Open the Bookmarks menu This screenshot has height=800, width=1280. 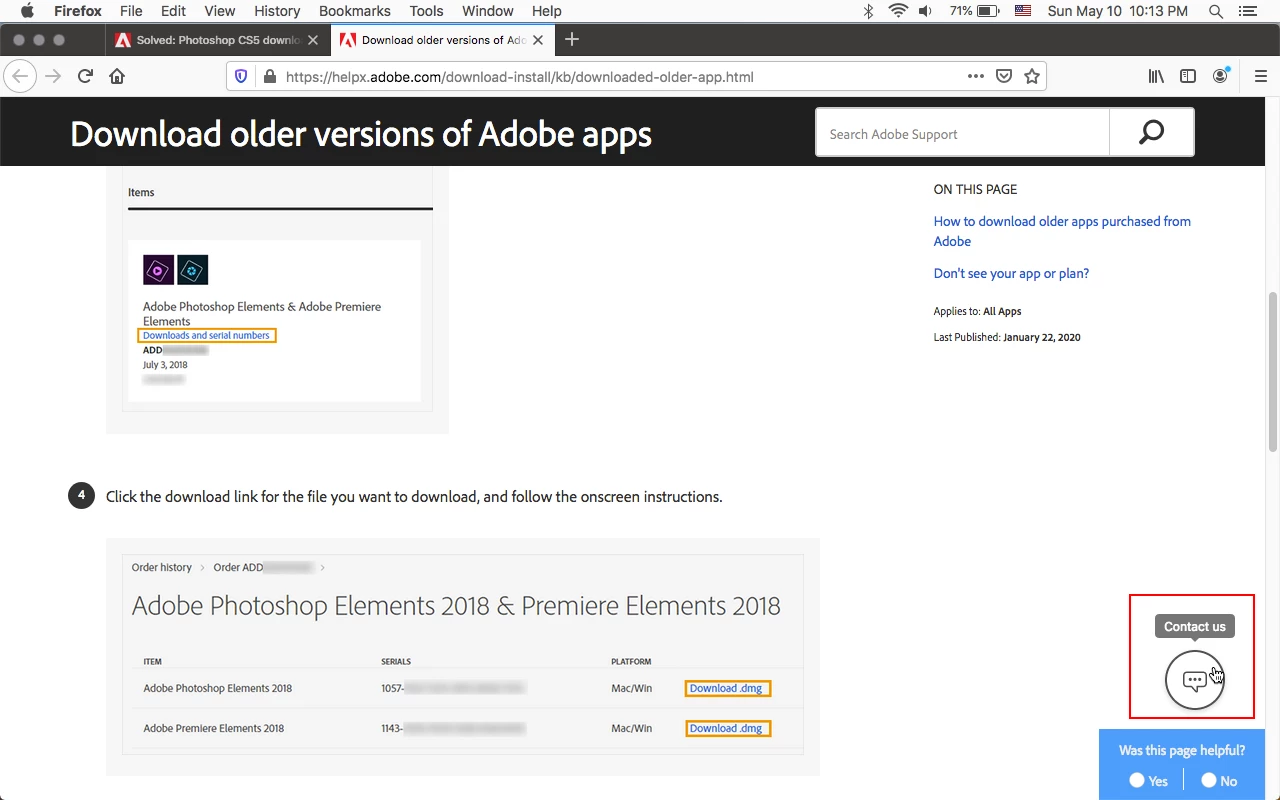[x=354, y=11]
